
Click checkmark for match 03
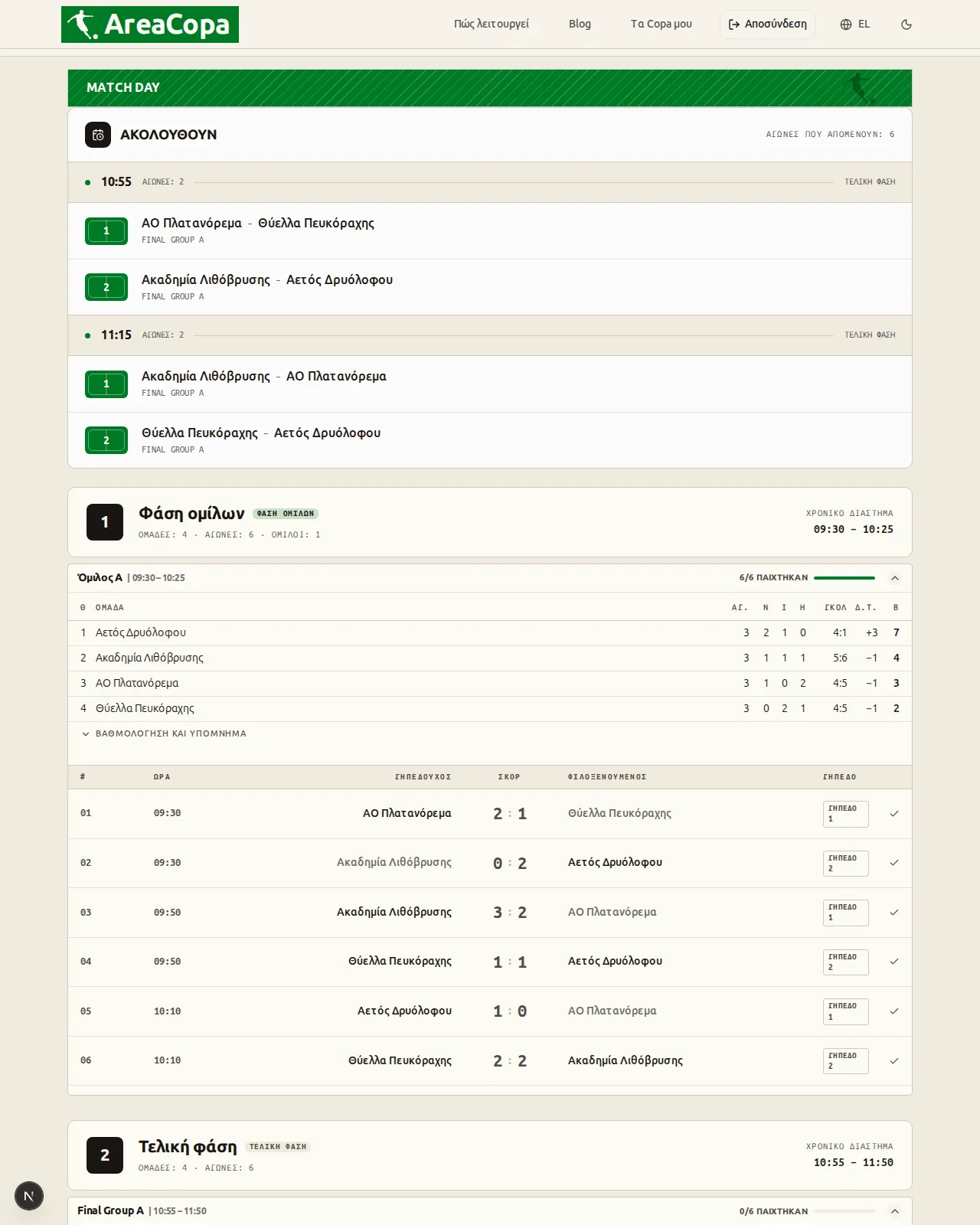(894, 913)
